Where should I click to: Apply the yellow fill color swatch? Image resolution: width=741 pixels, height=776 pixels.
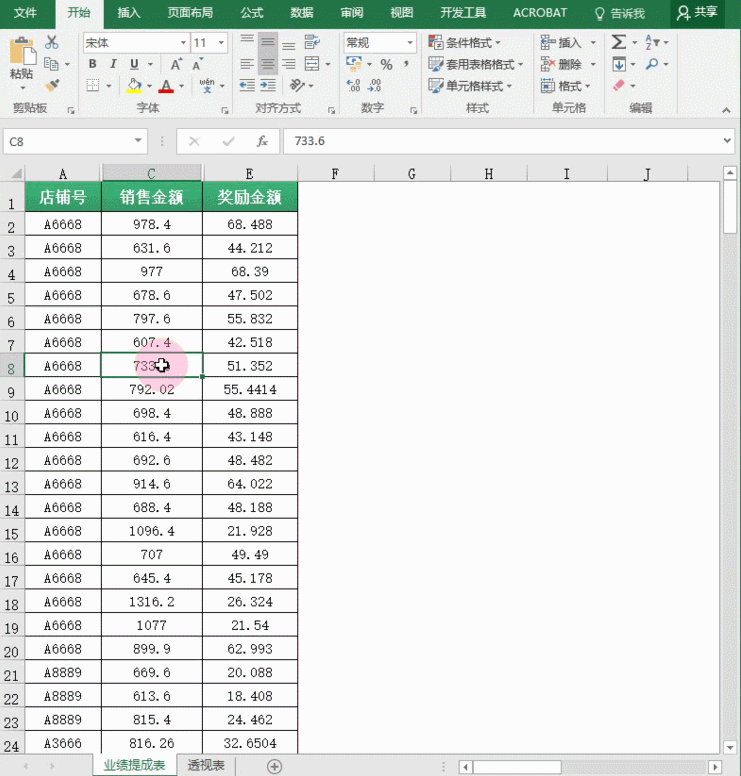point(134,86)
